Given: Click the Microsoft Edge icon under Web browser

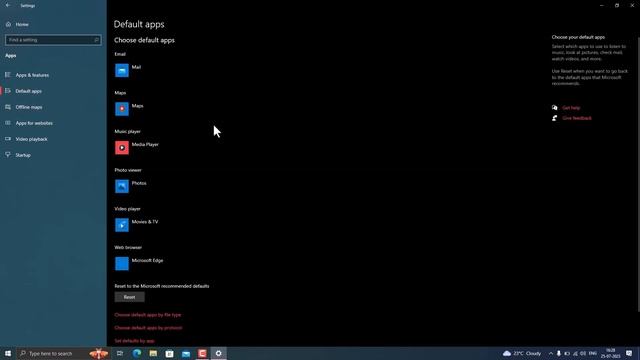Looking at the screenshot, I should click(x=122, y=264).
